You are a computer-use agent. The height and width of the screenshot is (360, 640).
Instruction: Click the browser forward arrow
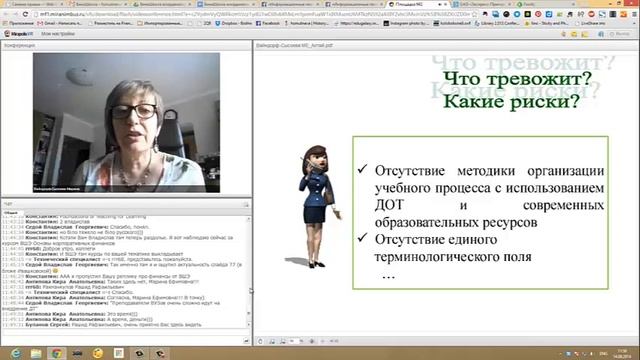click(x=16, y=14)
